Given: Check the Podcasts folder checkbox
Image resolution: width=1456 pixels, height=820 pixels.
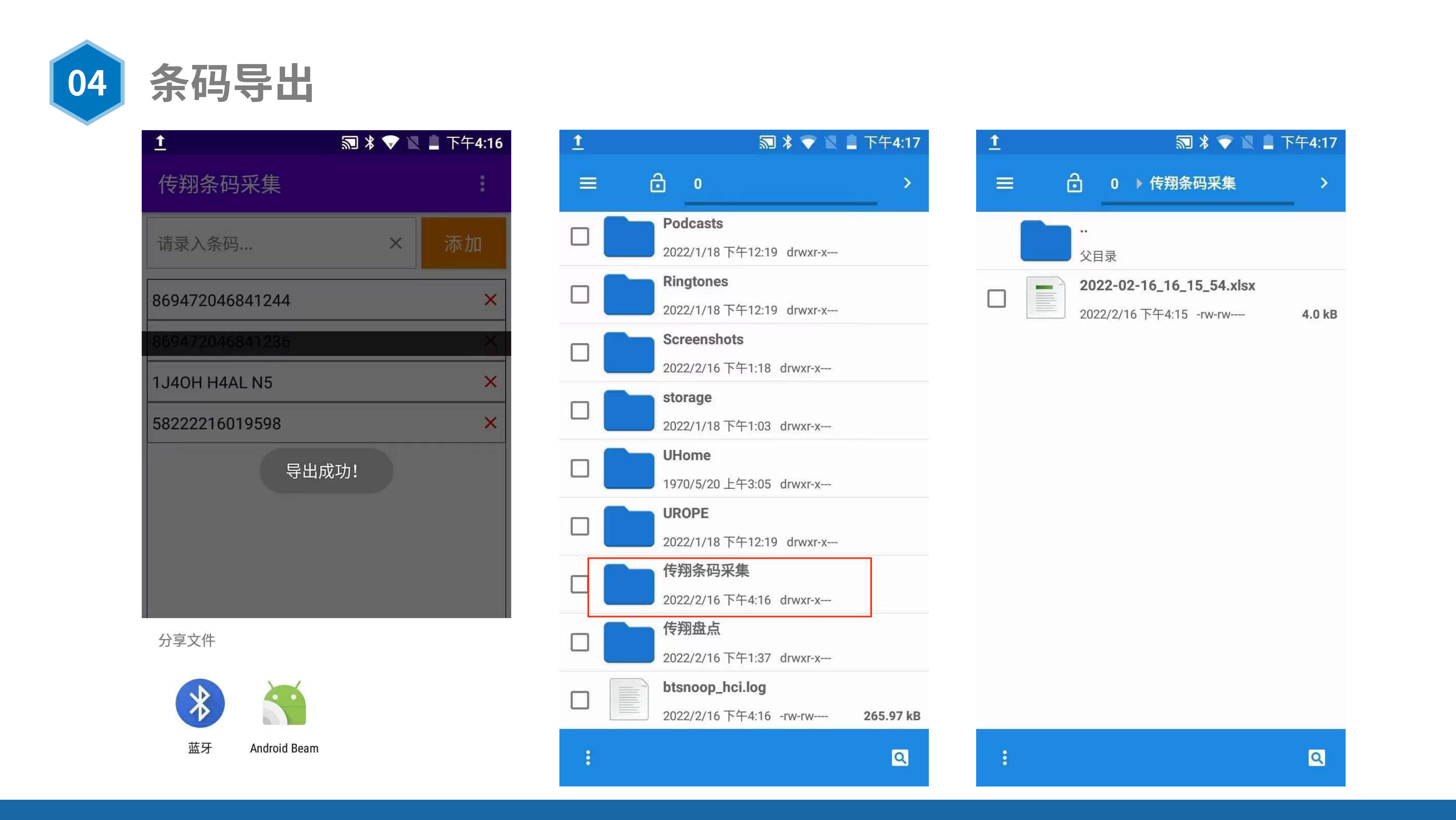Looking at the screenshot, I should coord(580,236).
